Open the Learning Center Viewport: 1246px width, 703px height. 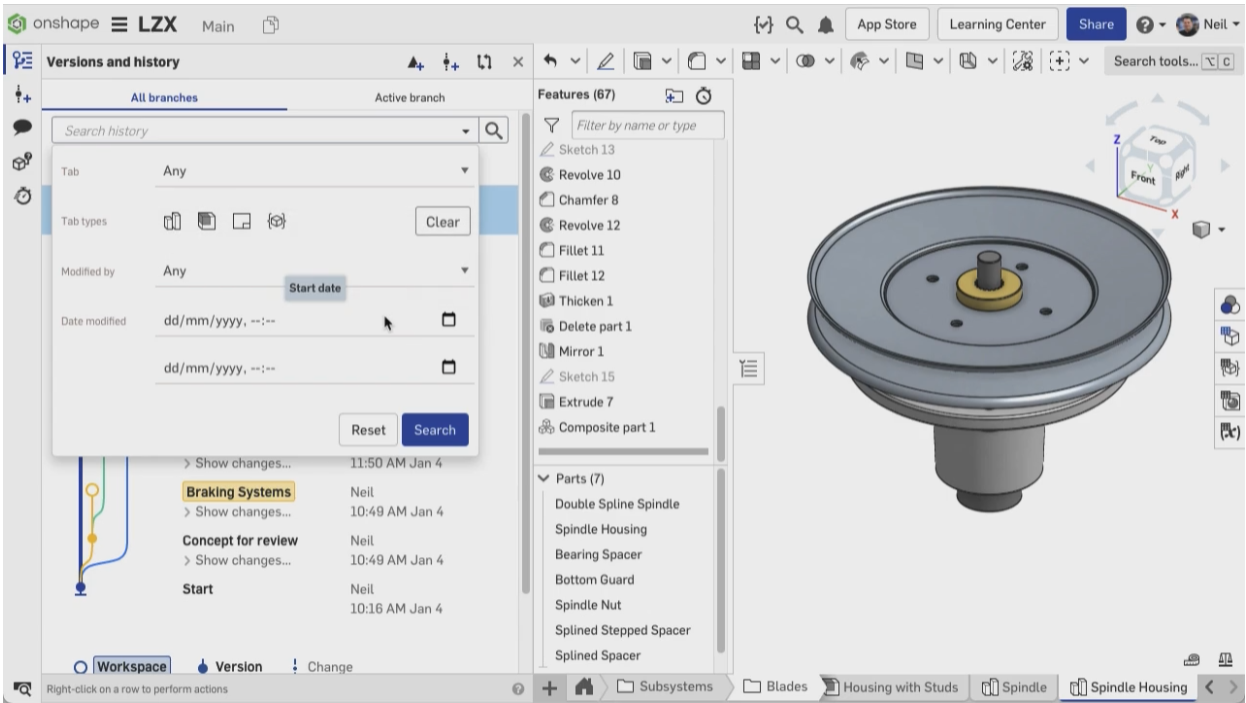pos(997,24)
